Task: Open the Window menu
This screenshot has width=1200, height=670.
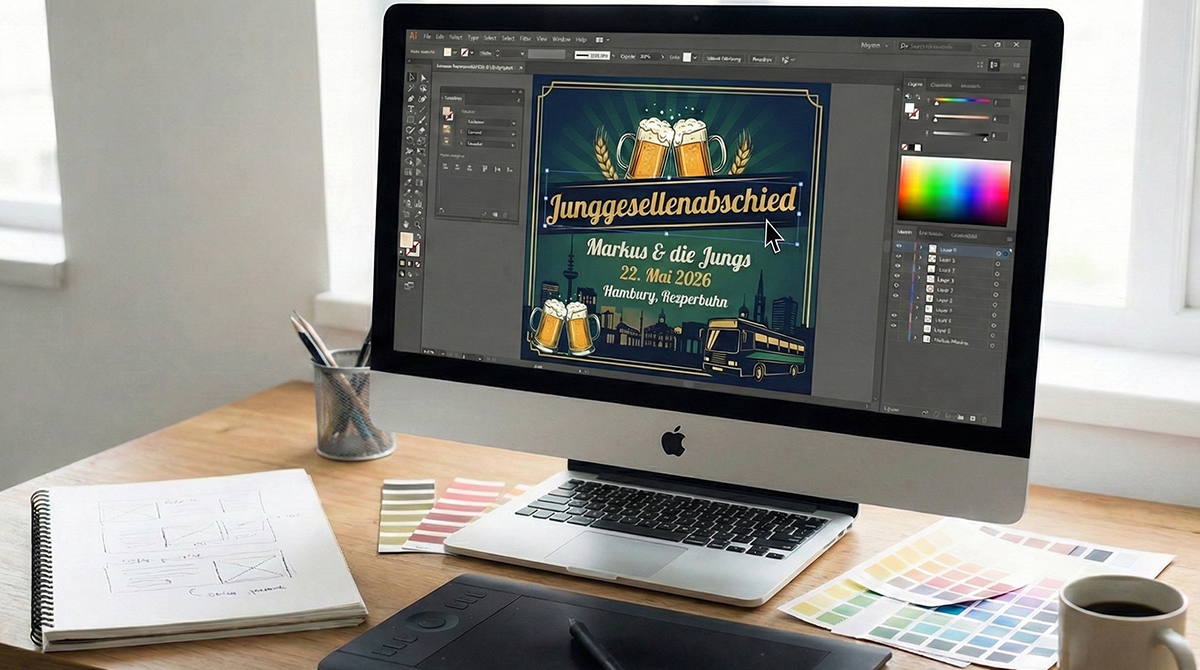Action: (x=560, y=40)
